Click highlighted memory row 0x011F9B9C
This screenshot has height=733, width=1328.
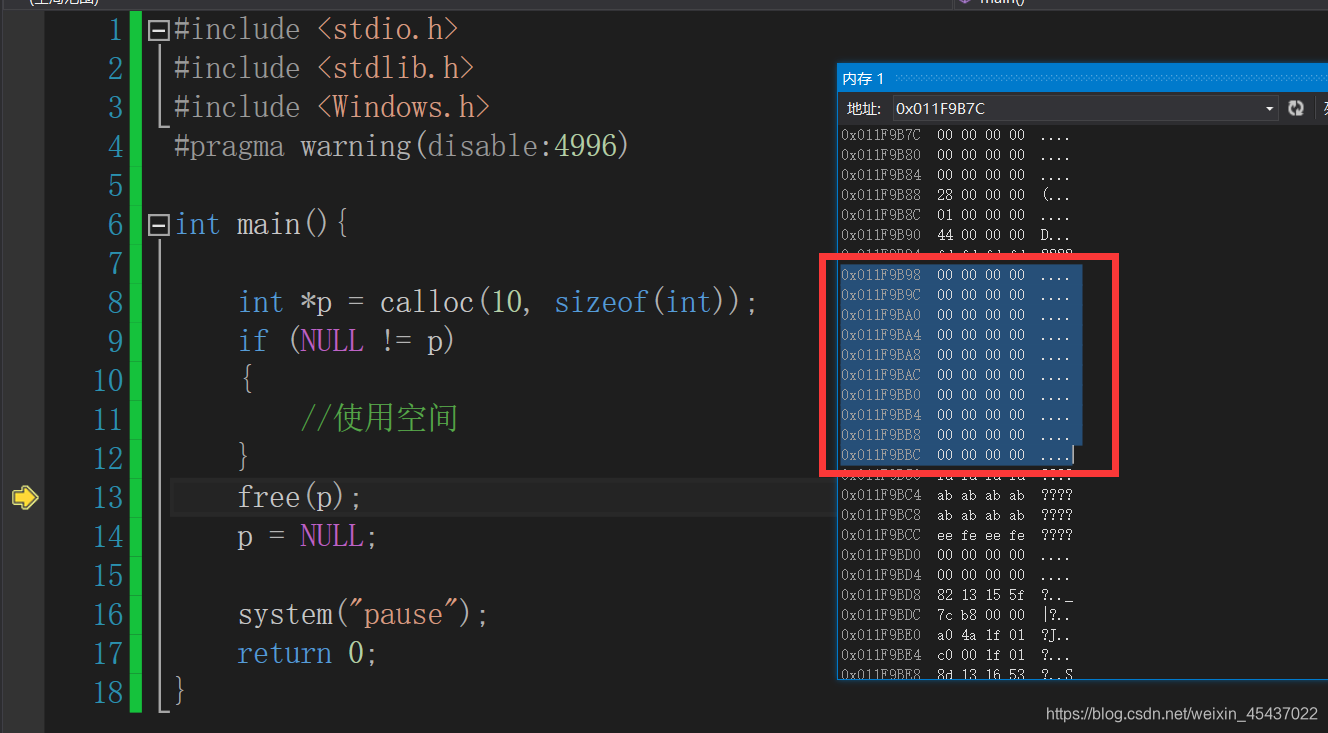click(955, 295)
